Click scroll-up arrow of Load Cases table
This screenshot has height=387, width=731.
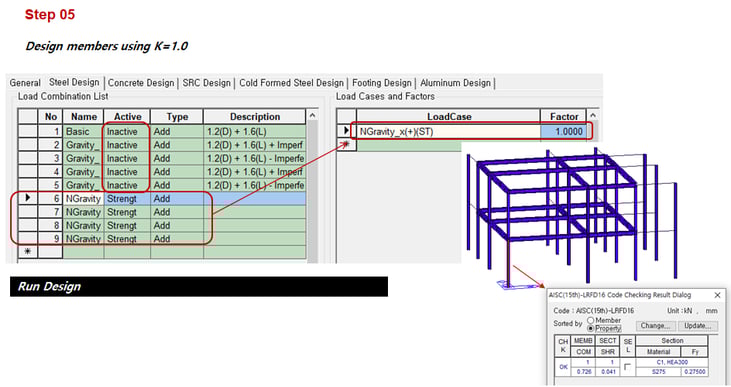(593, 115)
